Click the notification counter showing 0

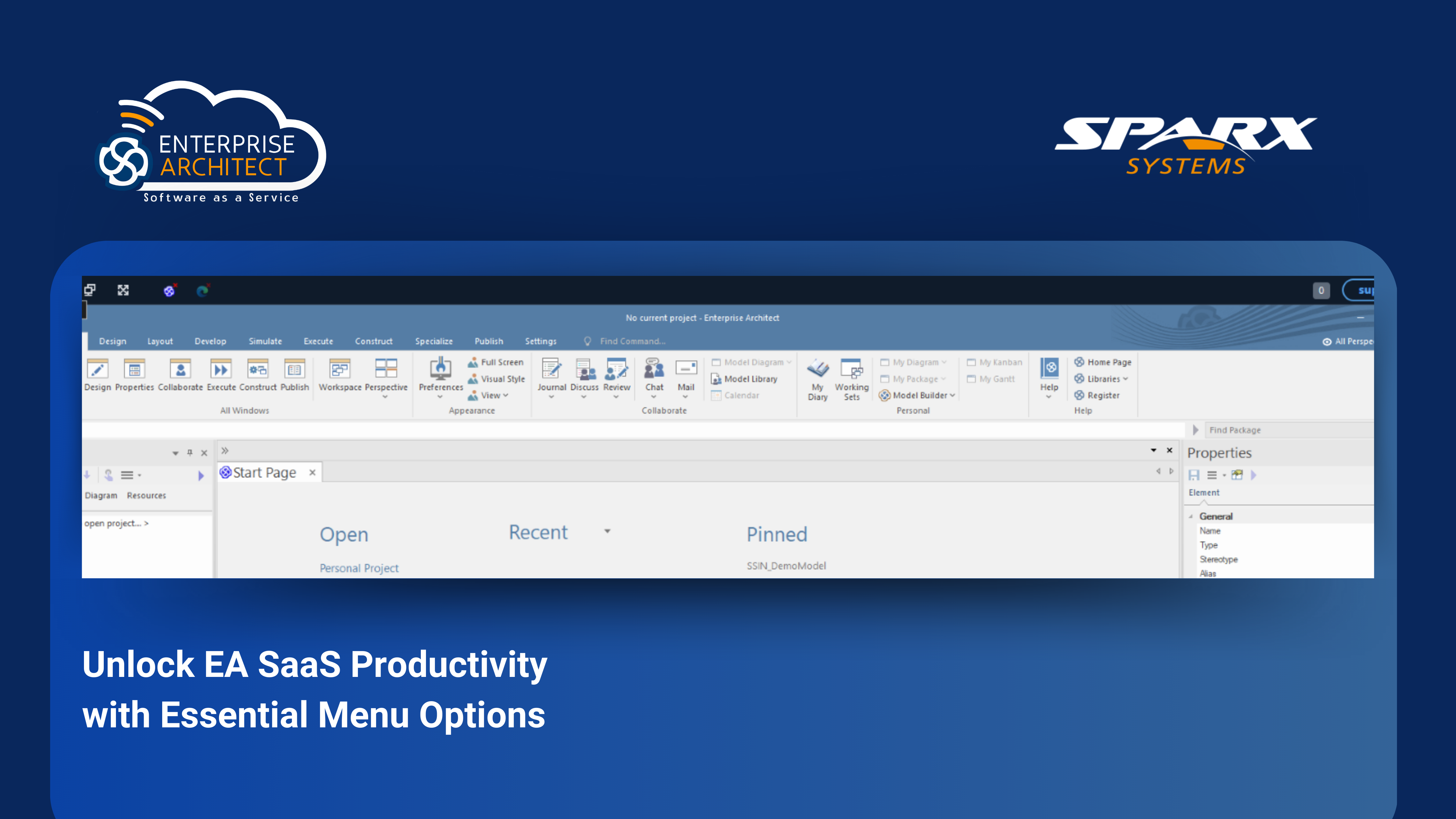pyautogui.click(x=1321, y=291)
